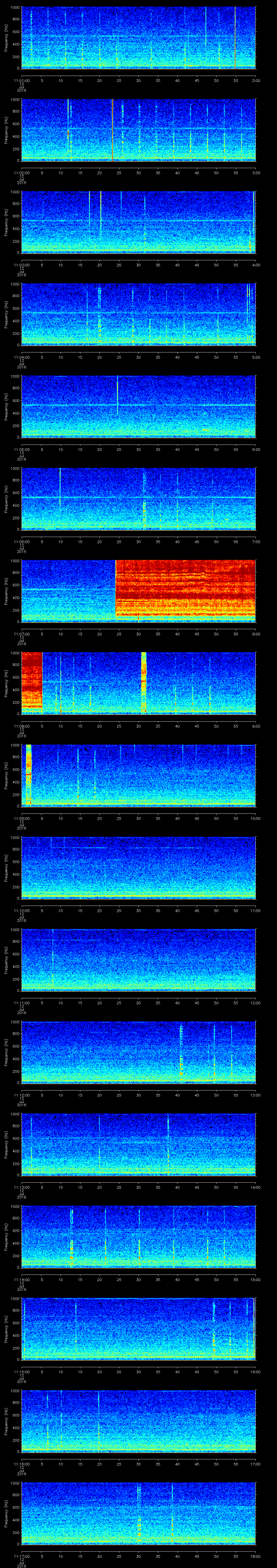Select the spectrogram starting at 11:06:00
The width and height of the screenshot is (277, 1568).
coord(138,499)
